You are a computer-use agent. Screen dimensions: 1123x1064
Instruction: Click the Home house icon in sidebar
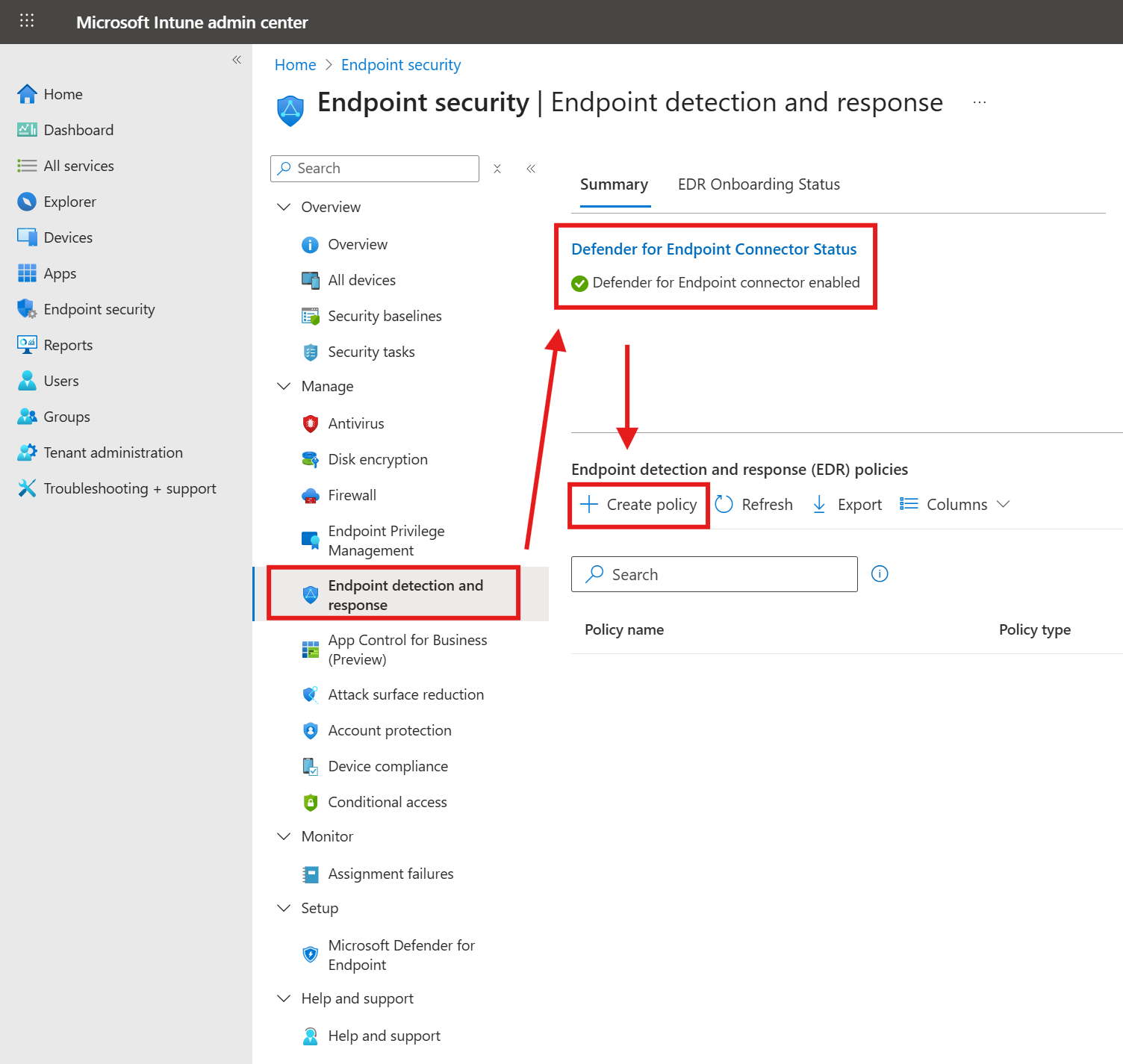tap(27, 94)
